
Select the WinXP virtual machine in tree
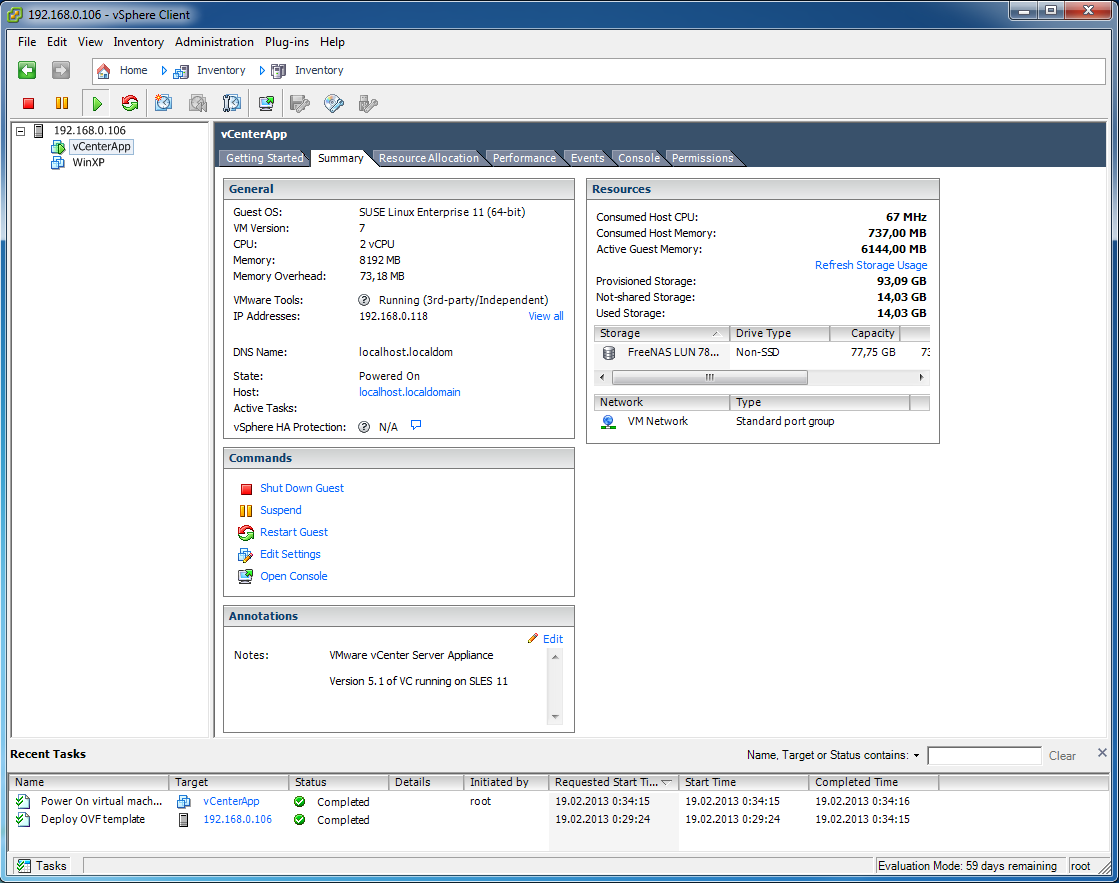[88, 163]
